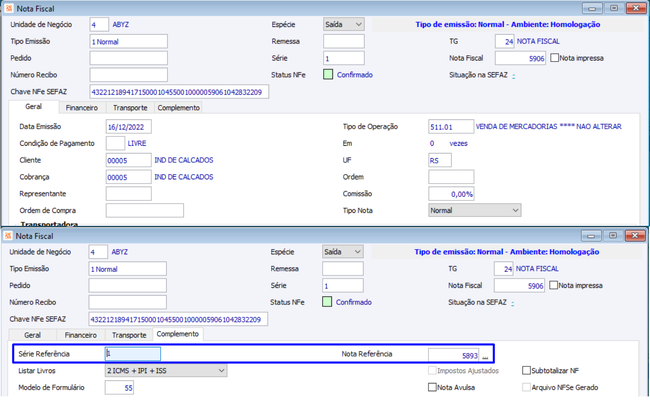
Task: Click the UF field showing RS
Action: 440,160
